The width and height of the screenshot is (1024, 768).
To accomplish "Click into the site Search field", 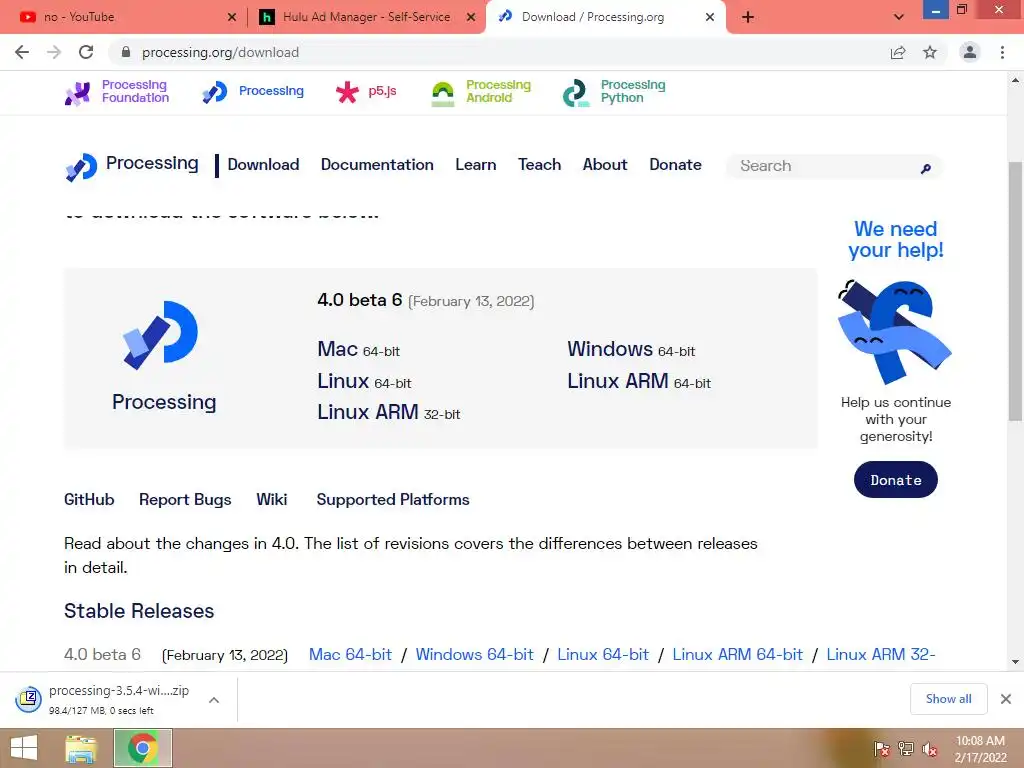I will tap(834, 167).
